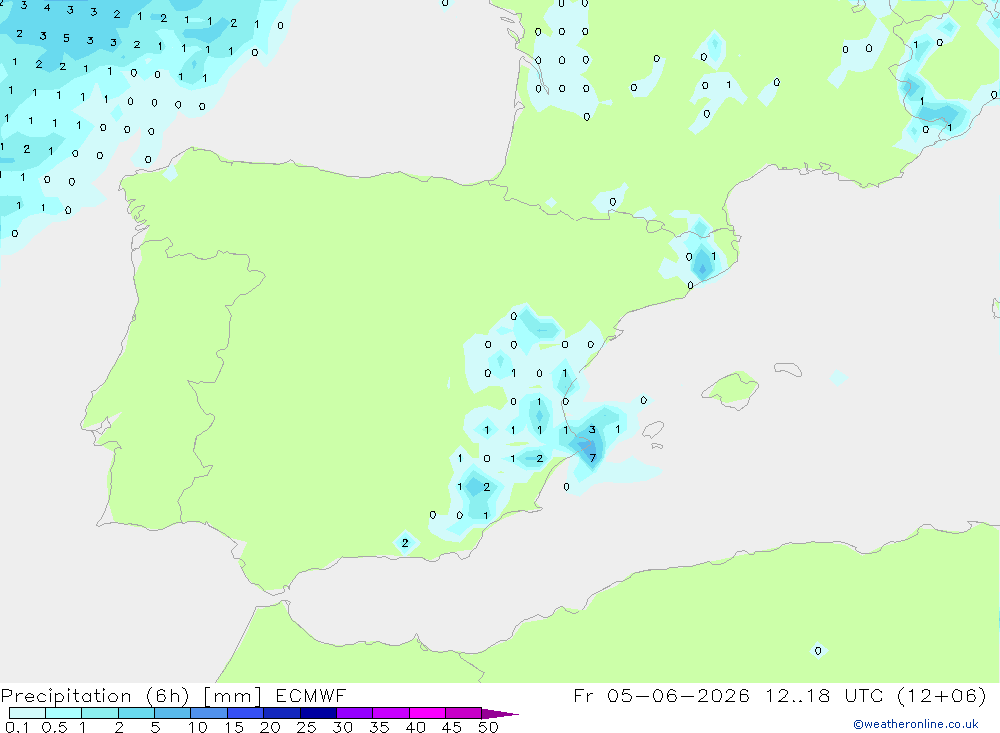Click the date 'Fr 05-06-2026'

coord(661,695)
